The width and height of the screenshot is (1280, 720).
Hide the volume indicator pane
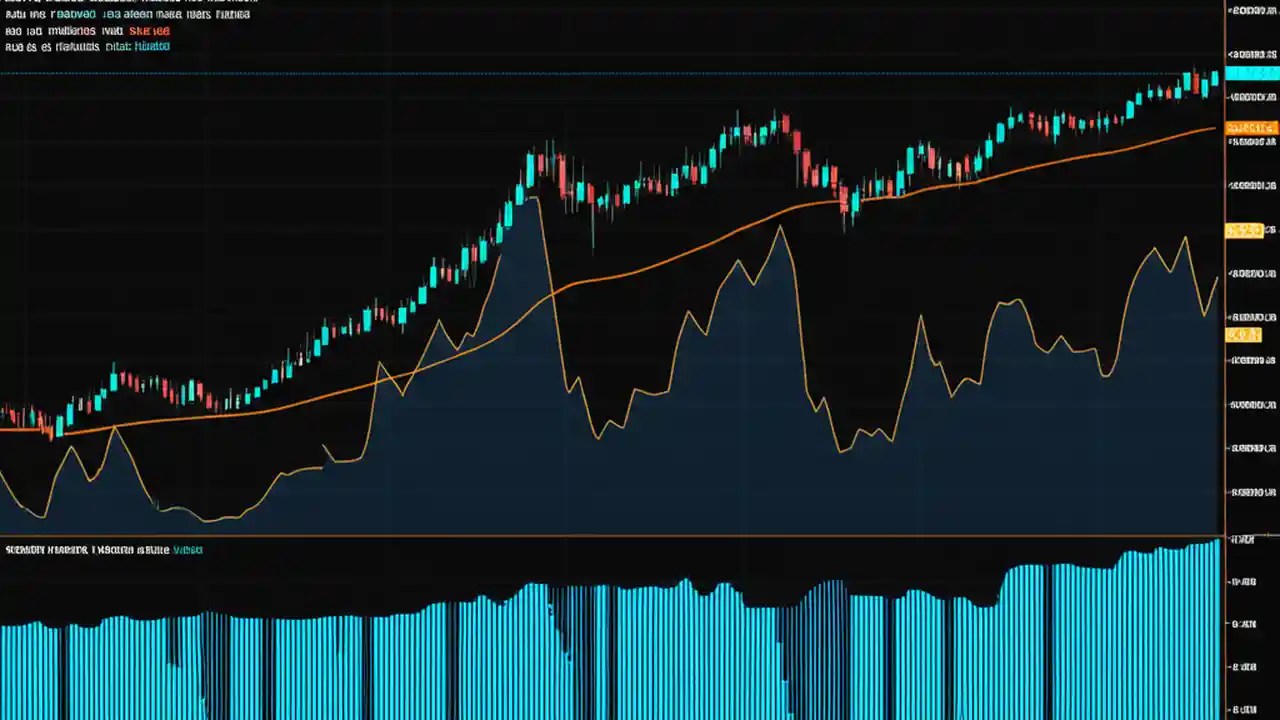coord(100,549)
